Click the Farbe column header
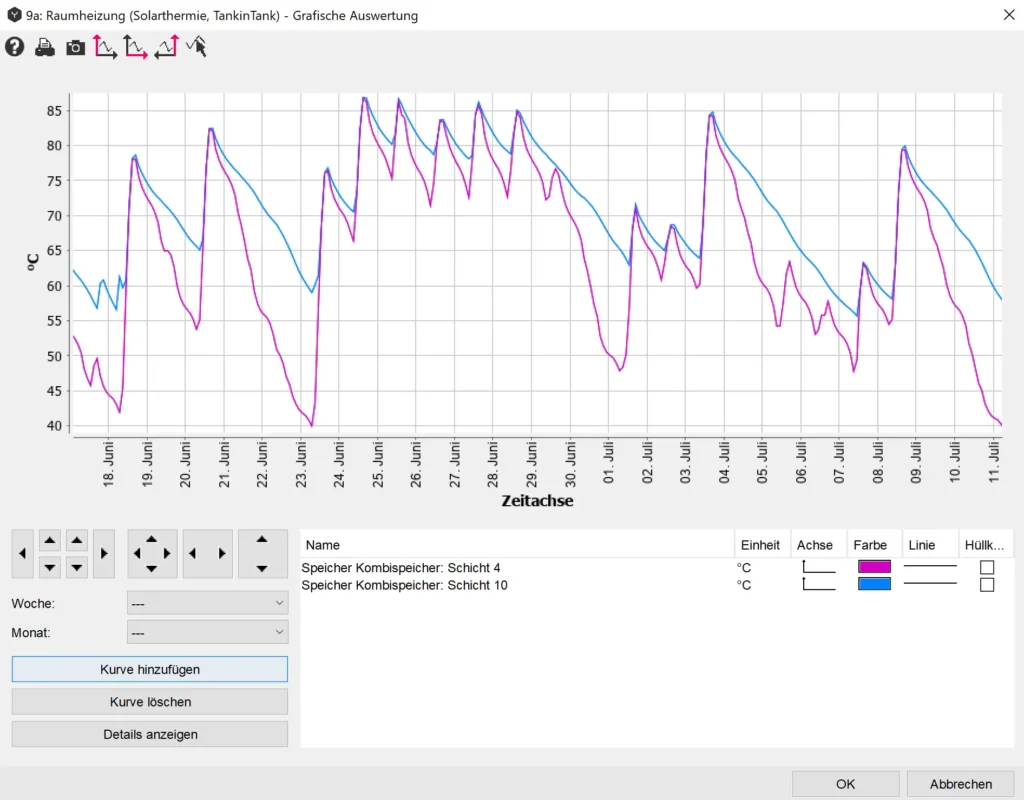 [874, 545]
